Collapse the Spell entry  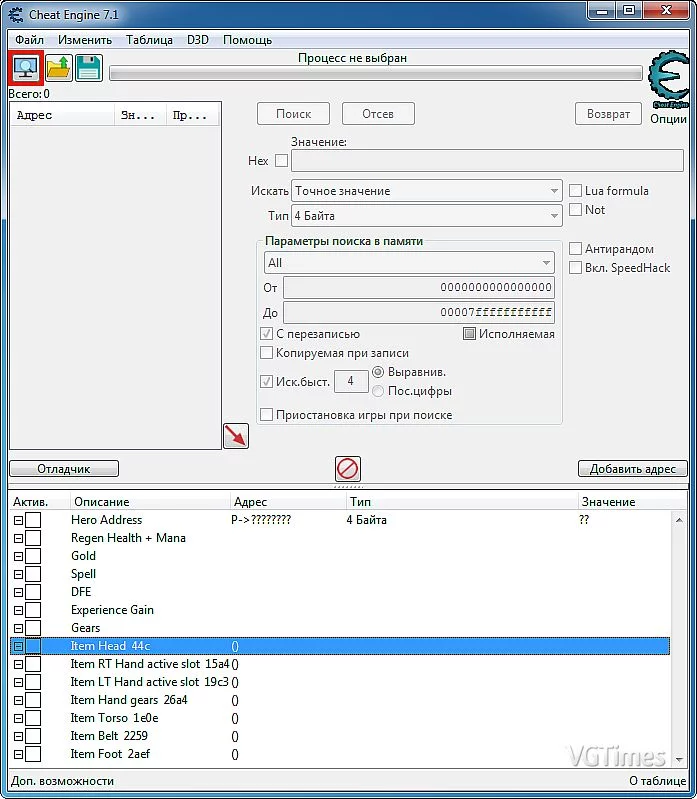(x=18, y=574)
